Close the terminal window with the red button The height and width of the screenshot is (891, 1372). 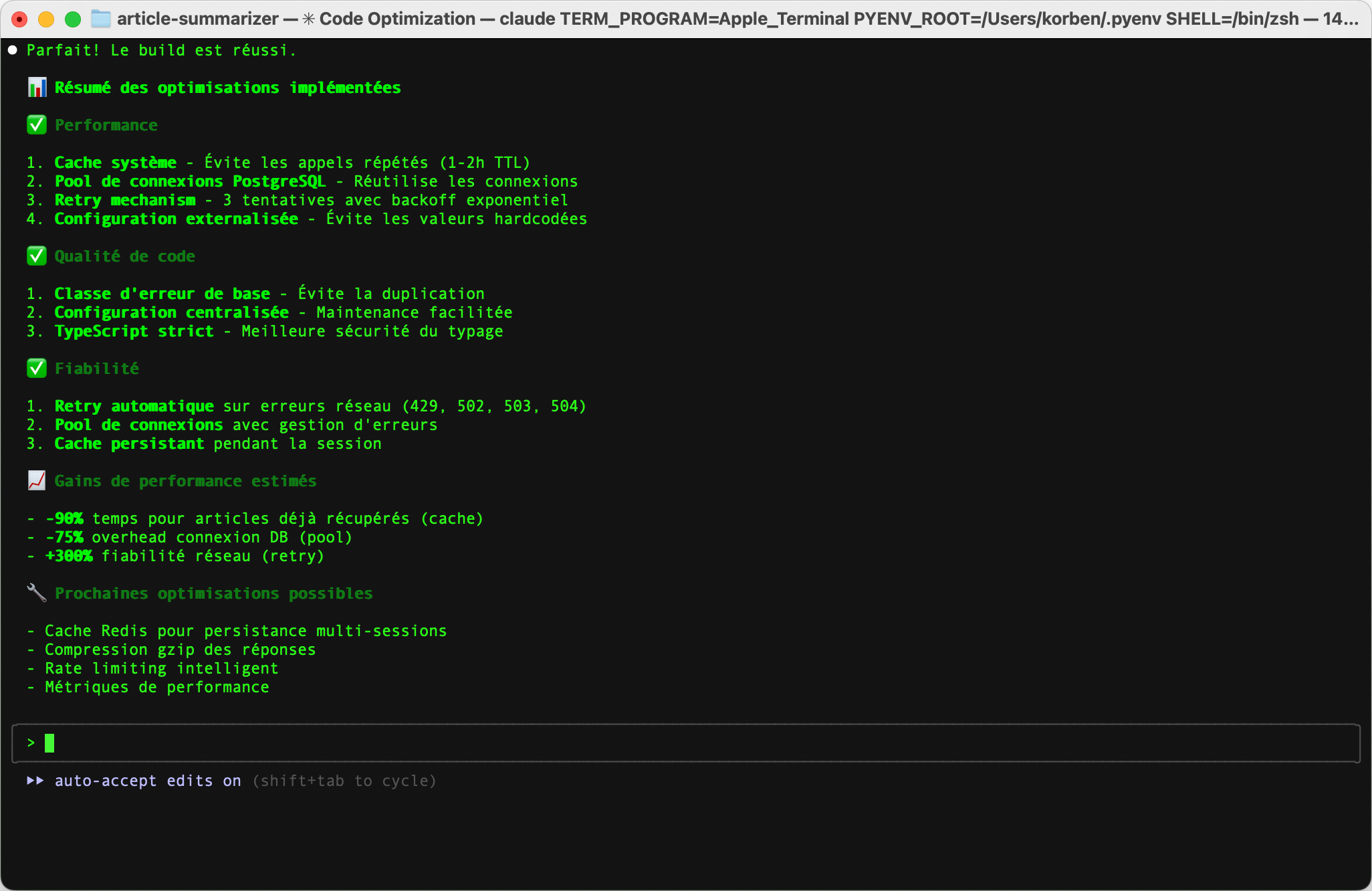click(19, 19)
